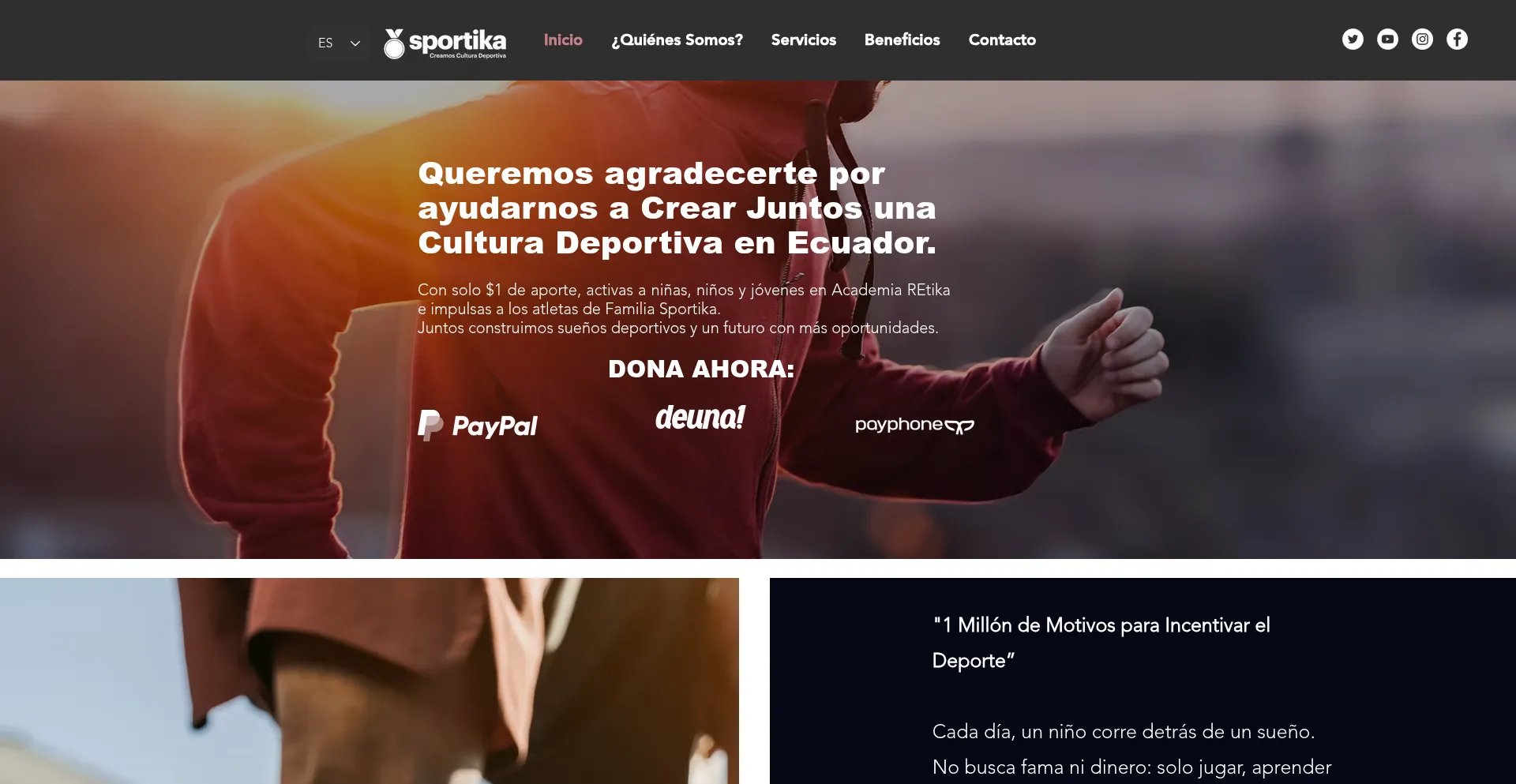The height and width of the screenshot is (784, 1516).
Task: Click the hero headline about Cultura Deportiva
Action: tap(677, 208)
